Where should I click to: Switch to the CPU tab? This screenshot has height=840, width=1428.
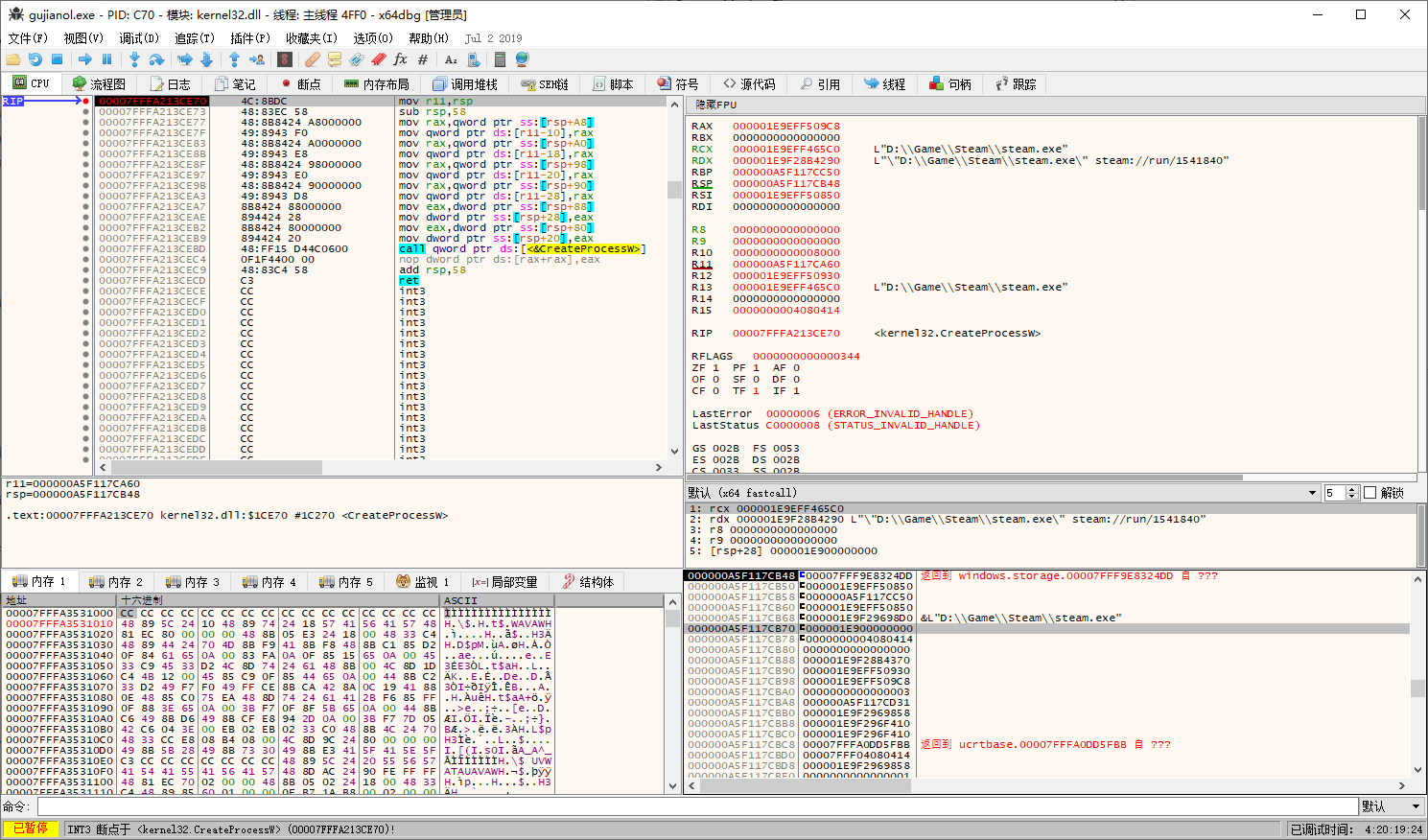click(x=31, y=83)
